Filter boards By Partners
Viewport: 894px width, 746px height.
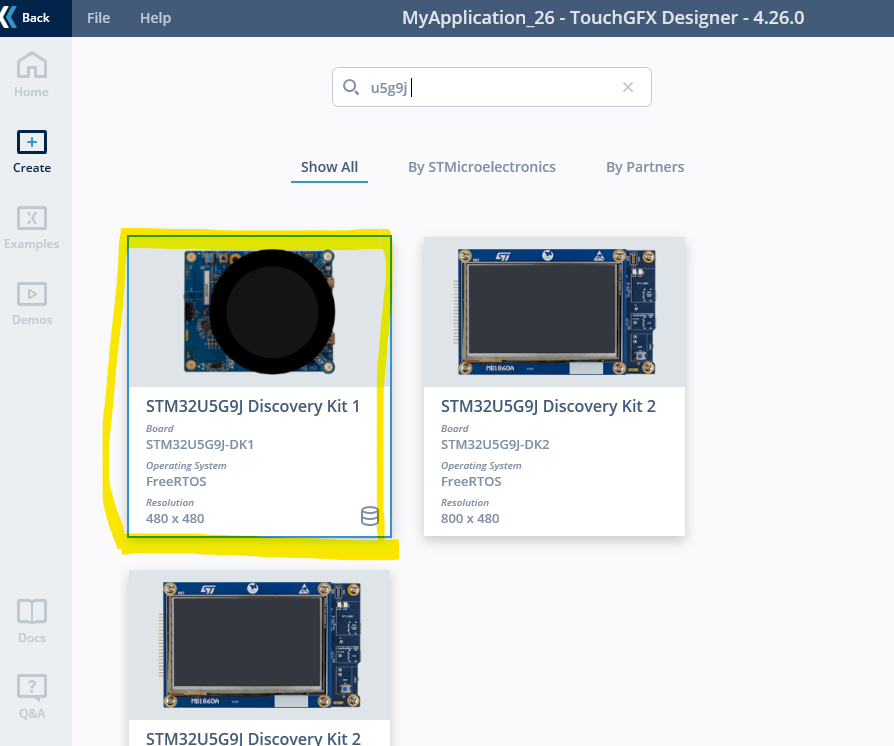point(644,167)
